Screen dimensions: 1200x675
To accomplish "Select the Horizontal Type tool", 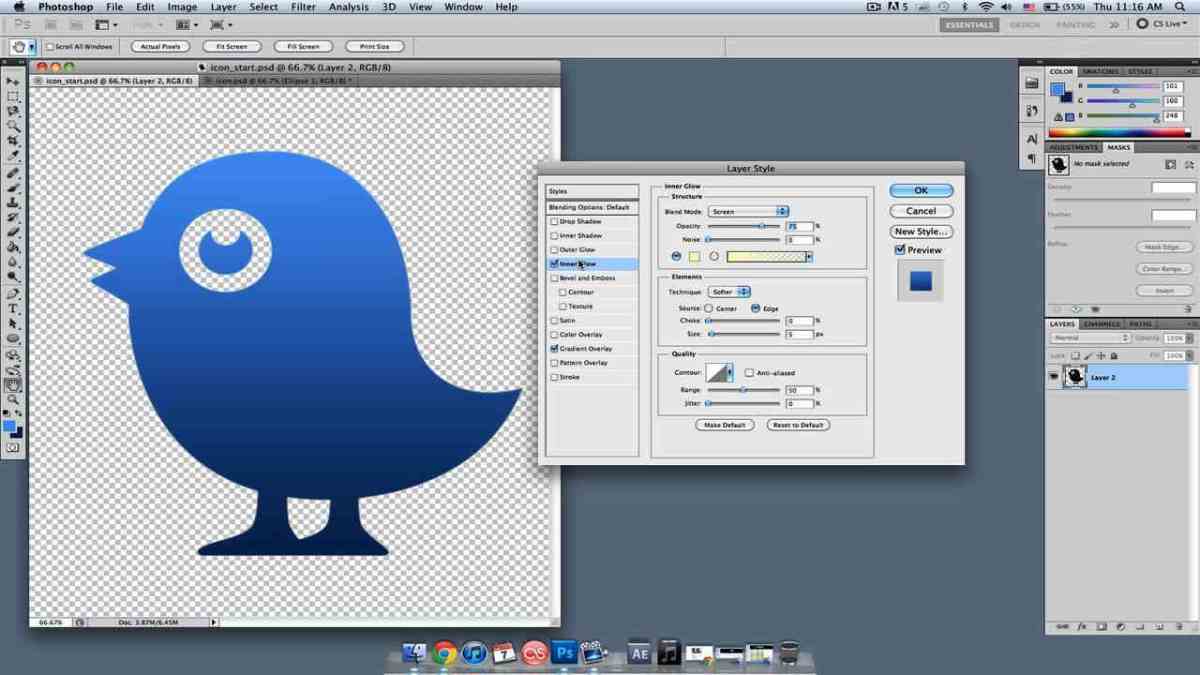I will tap(13, 309).
